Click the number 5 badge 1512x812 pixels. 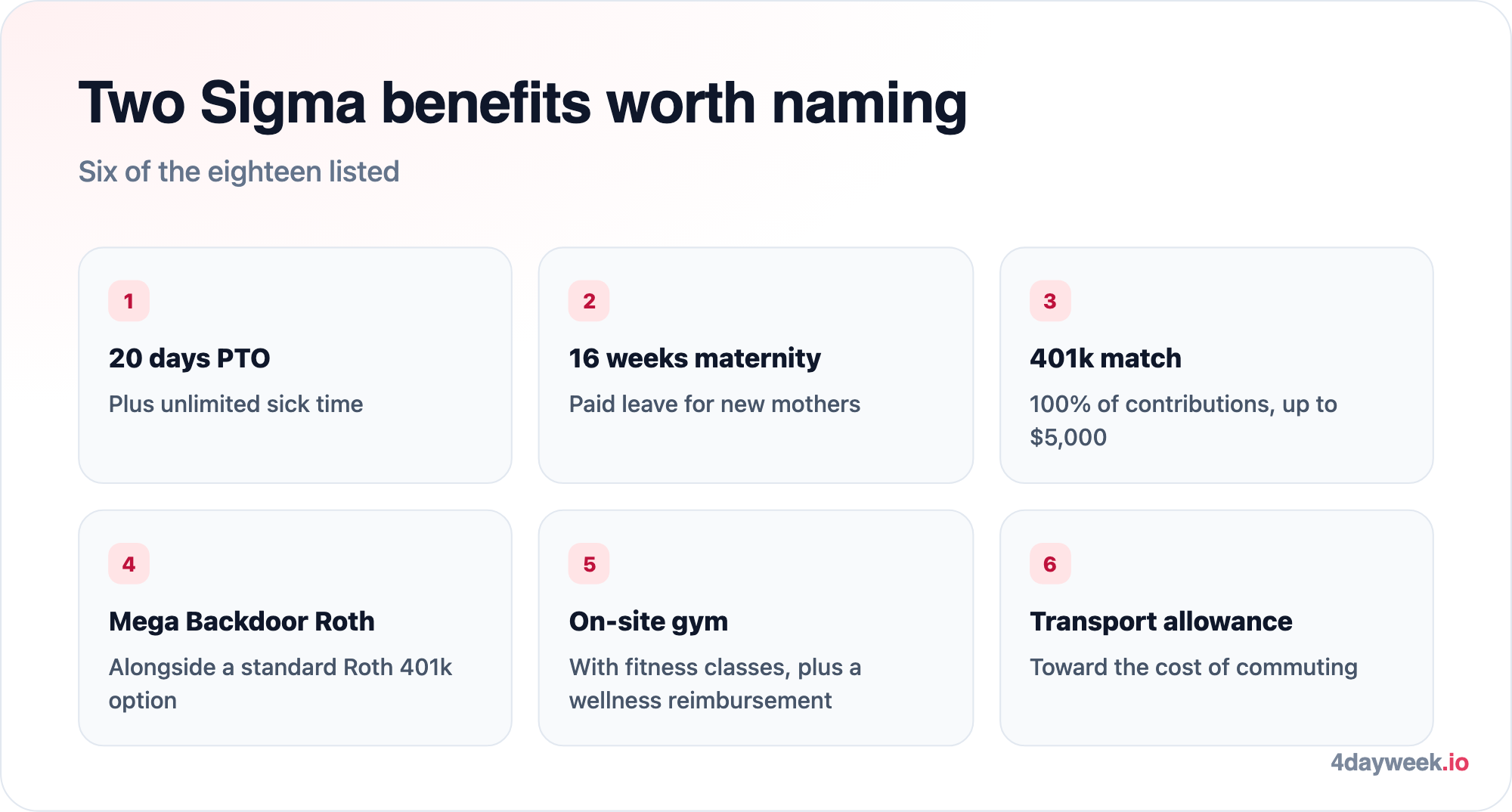[x=589, y=564]
